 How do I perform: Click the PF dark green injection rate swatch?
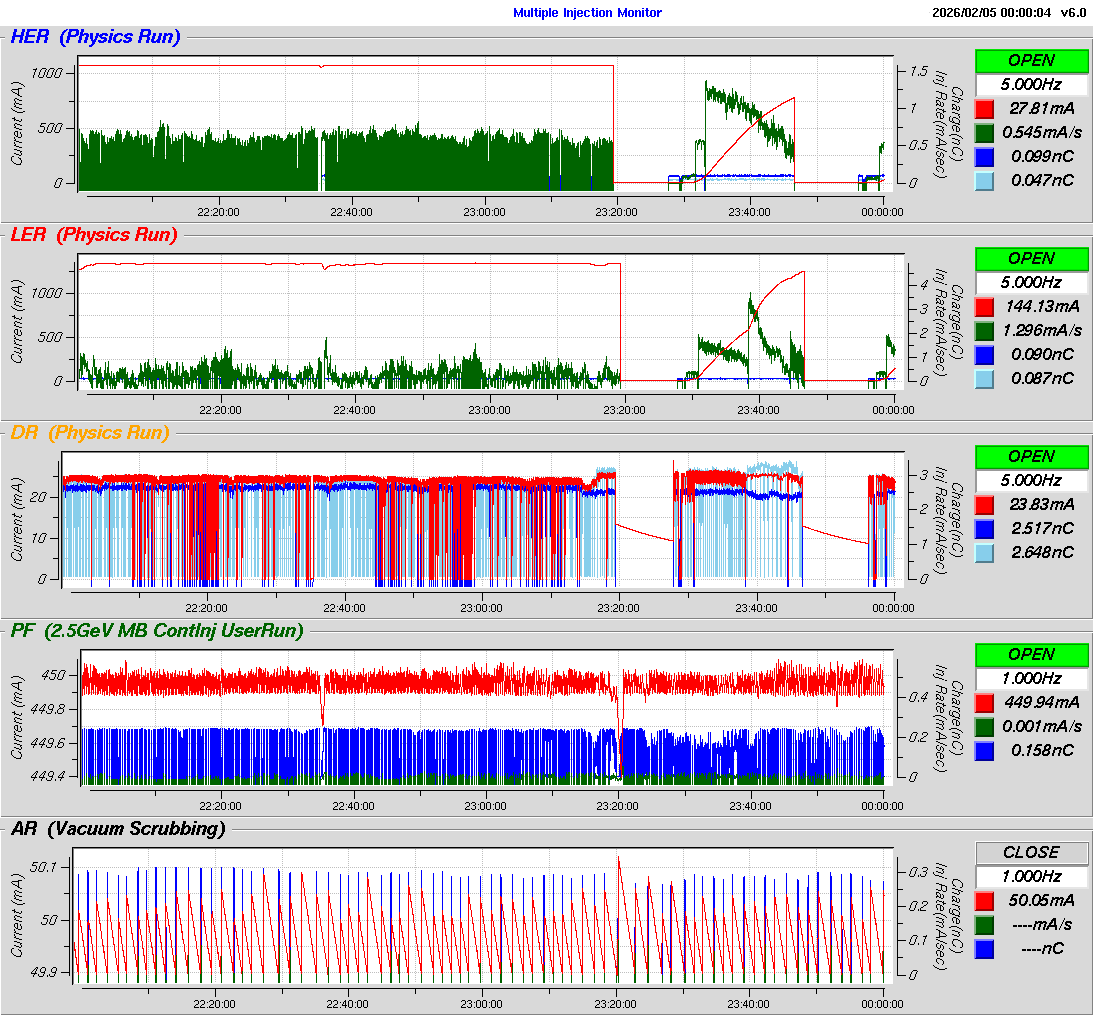click(985, 726)
